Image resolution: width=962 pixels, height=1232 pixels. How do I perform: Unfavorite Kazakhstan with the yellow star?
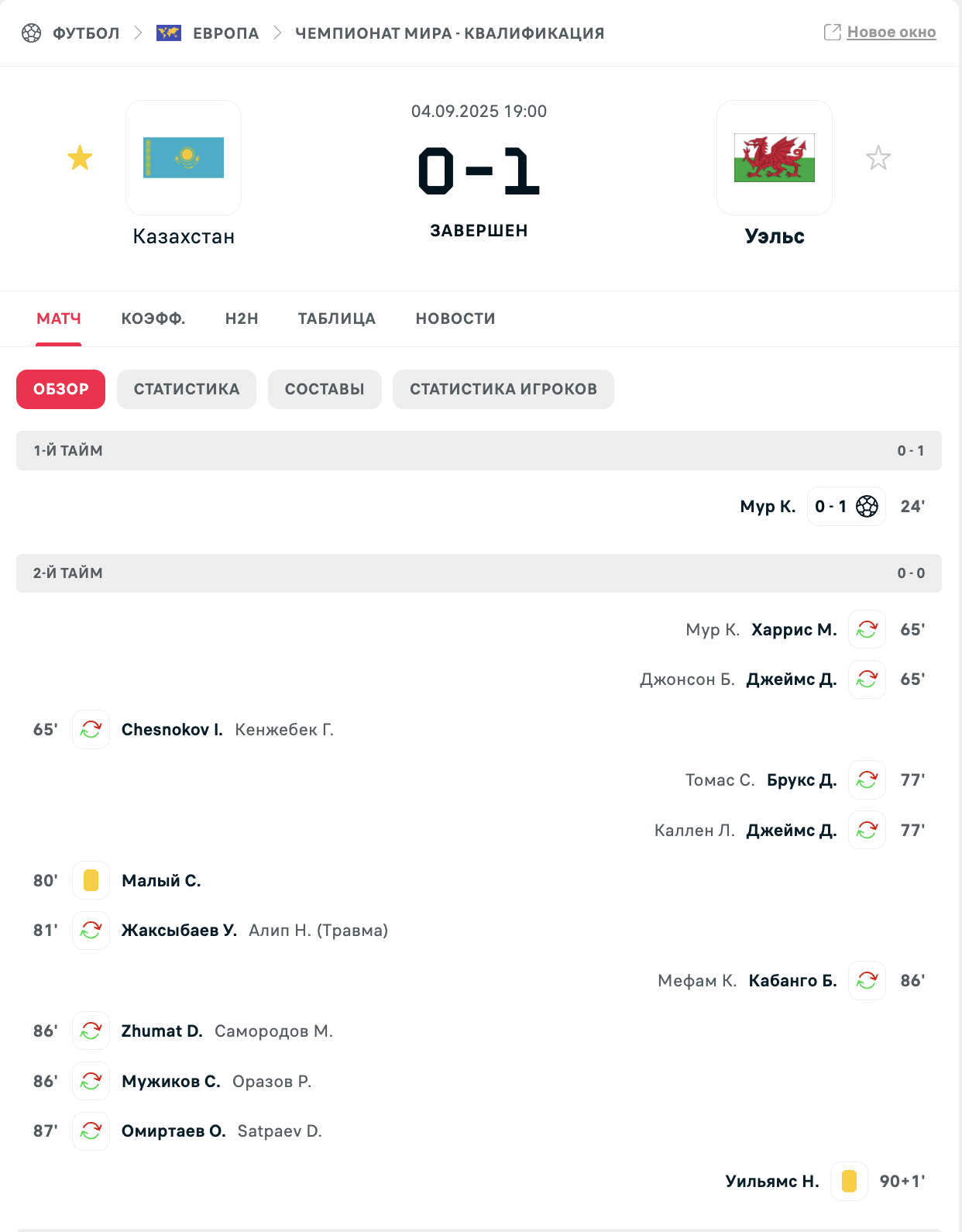point(80,158)
